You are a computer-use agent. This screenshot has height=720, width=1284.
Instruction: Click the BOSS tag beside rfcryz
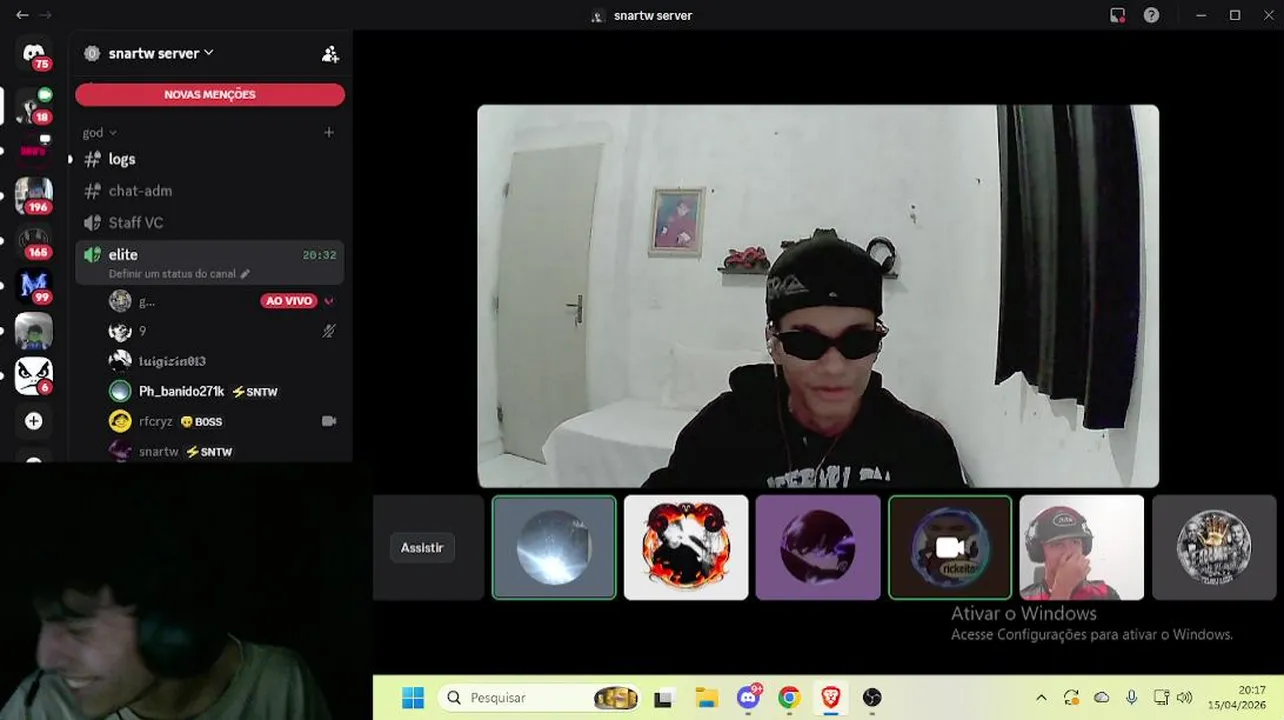[x=201, y=422]
